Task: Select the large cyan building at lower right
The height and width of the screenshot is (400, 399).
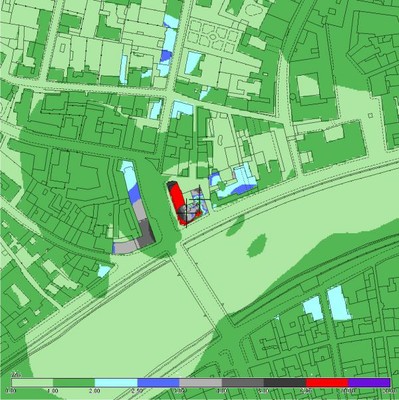Action: coord(339,303)
